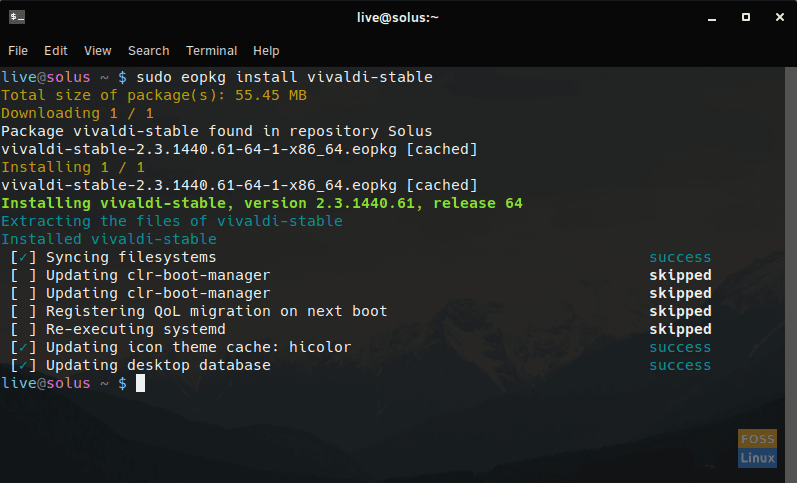Click Registering QoL migration on next boot
The width and height of the screenshot is (797, 483).
click(x=217, y=311)
